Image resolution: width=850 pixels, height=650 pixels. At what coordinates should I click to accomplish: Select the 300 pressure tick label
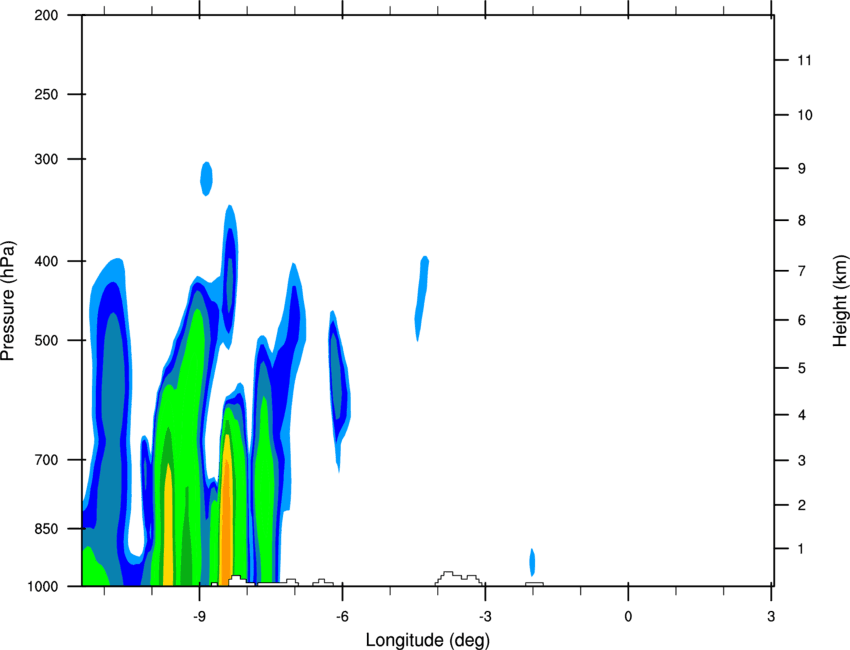coord(46,159)
